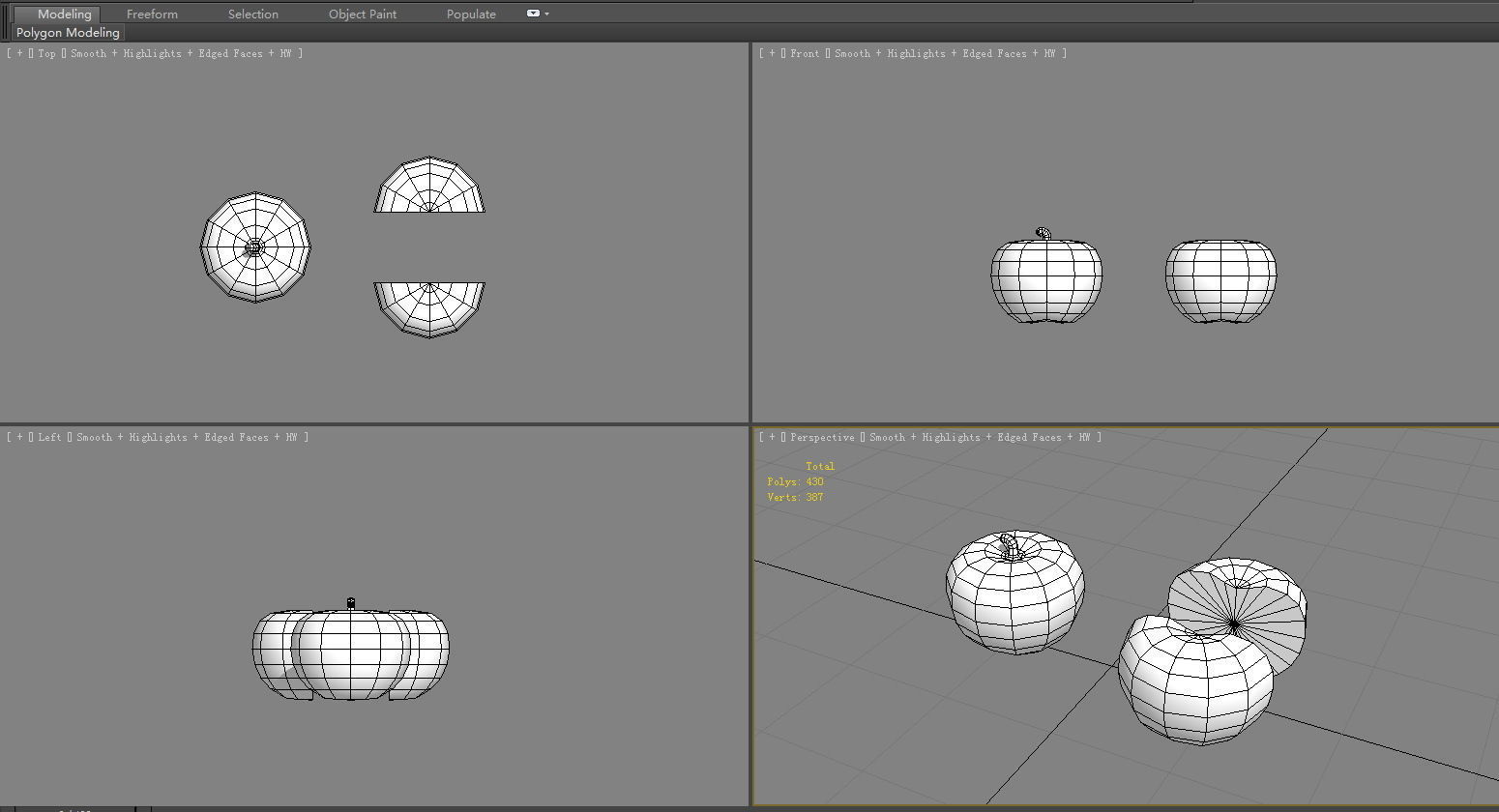Click the 'Polys: 430' statistic text

coord(795,481)
